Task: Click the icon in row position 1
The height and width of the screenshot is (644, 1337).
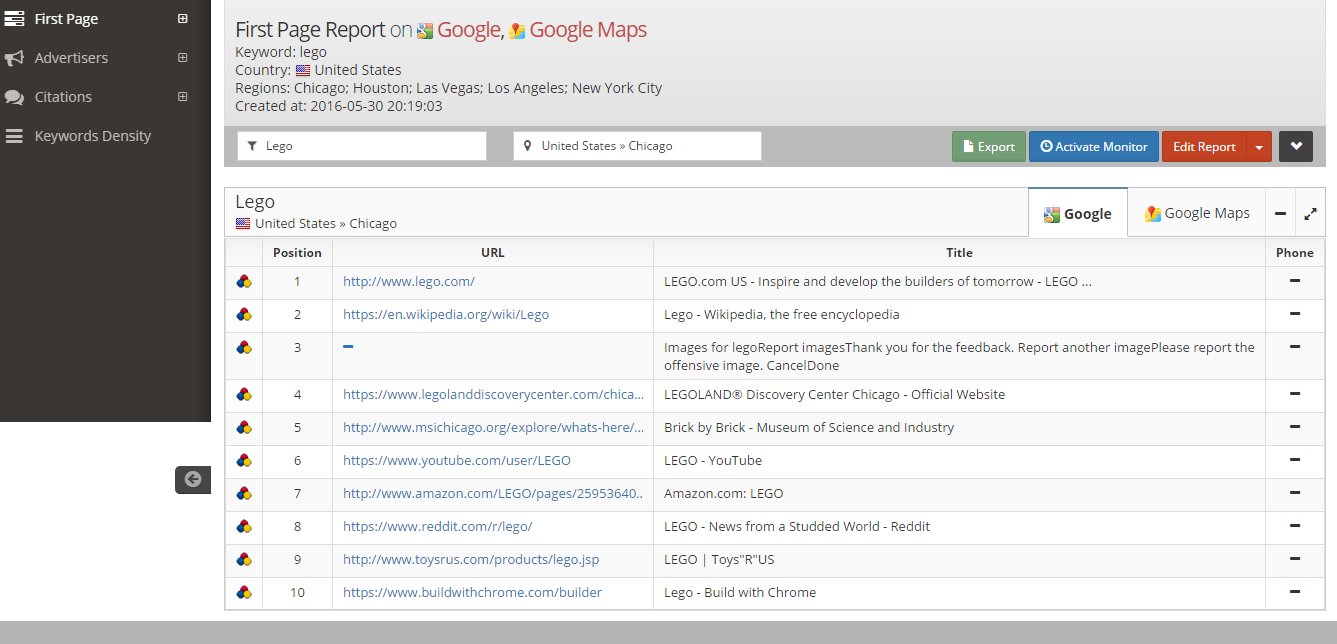Action: coord(244,282)
